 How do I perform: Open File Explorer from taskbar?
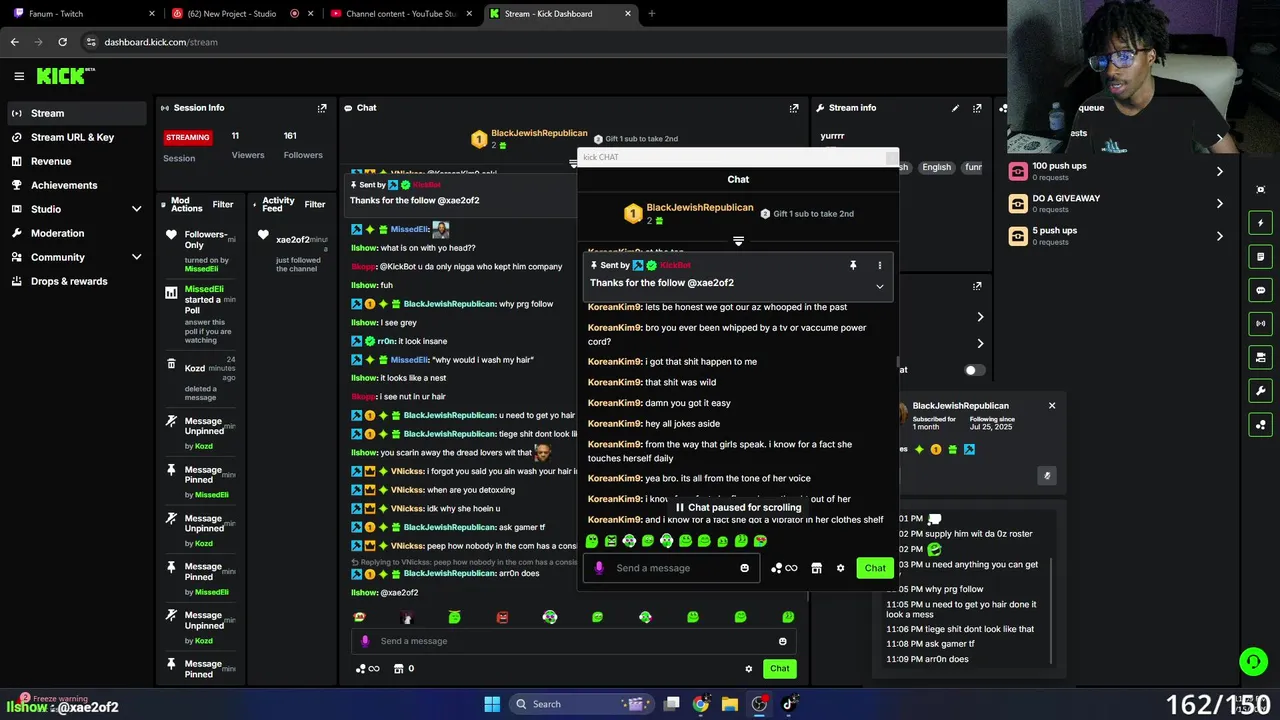(x=730, y=704)
